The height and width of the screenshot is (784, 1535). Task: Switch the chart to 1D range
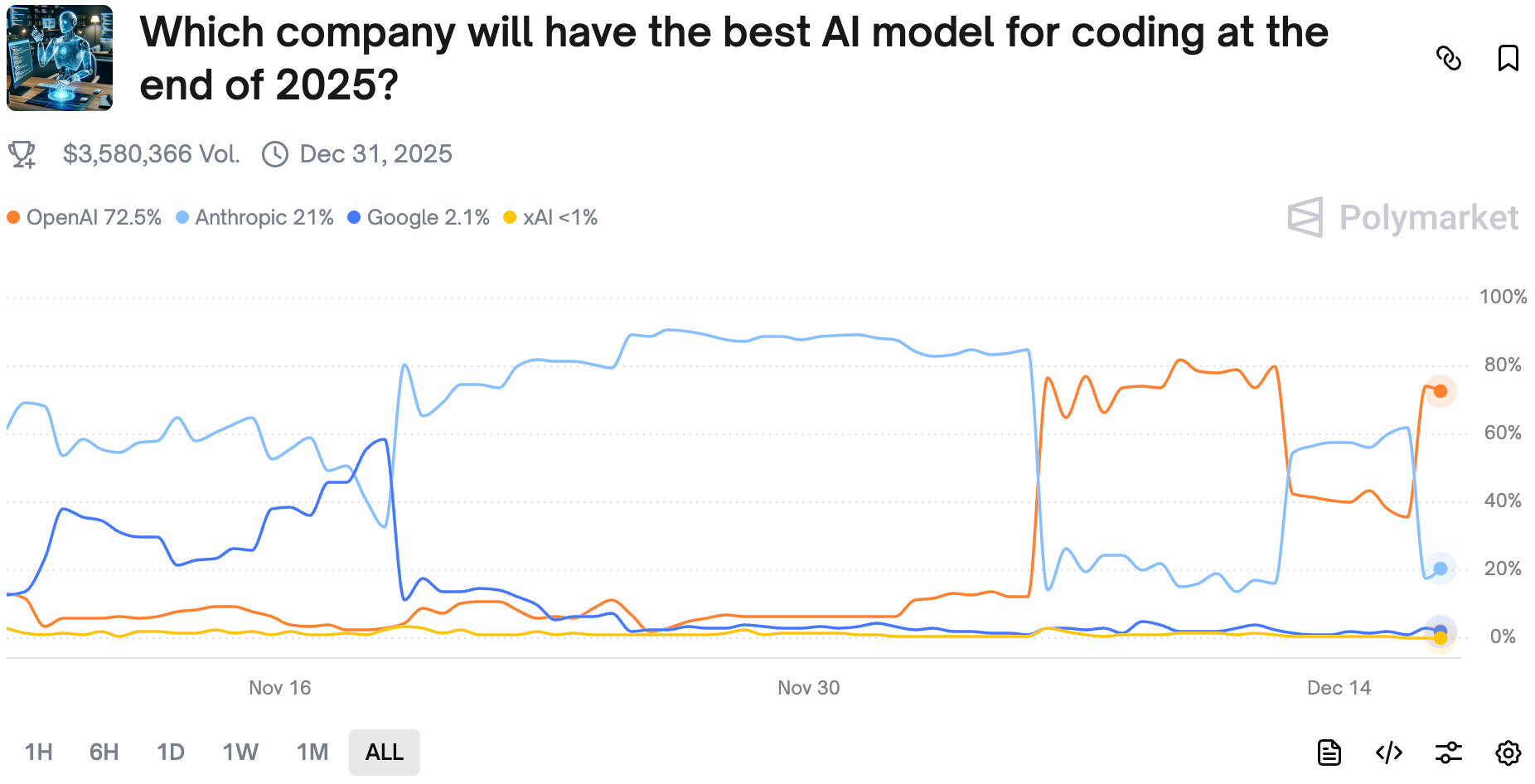[x=171, y=753]
